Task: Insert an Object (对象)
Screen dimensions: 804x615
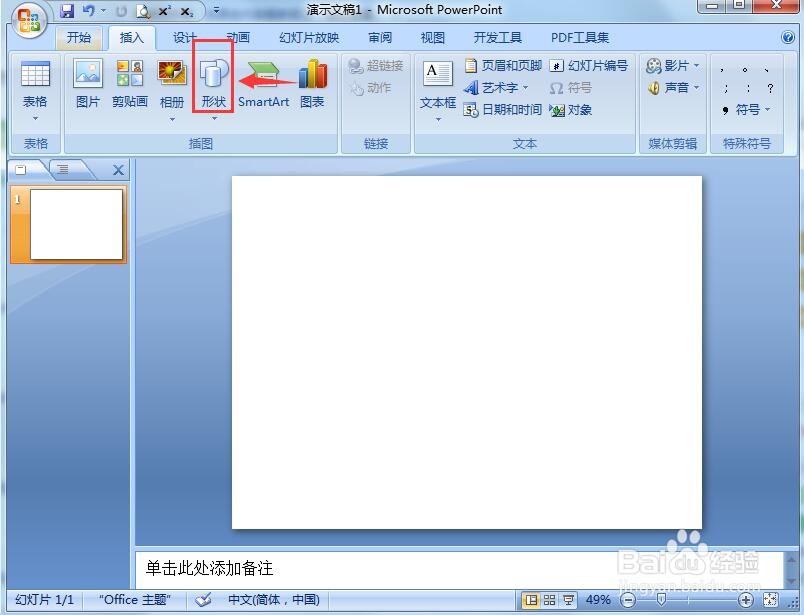Action: click(x=571, y=110)
